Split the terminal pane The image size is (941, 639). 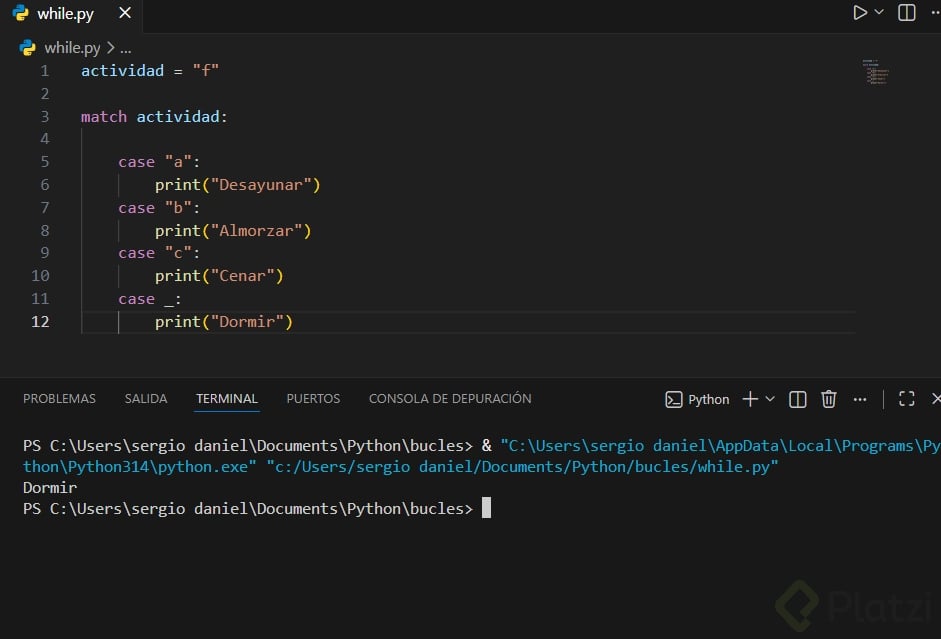[x=798, y=399]
